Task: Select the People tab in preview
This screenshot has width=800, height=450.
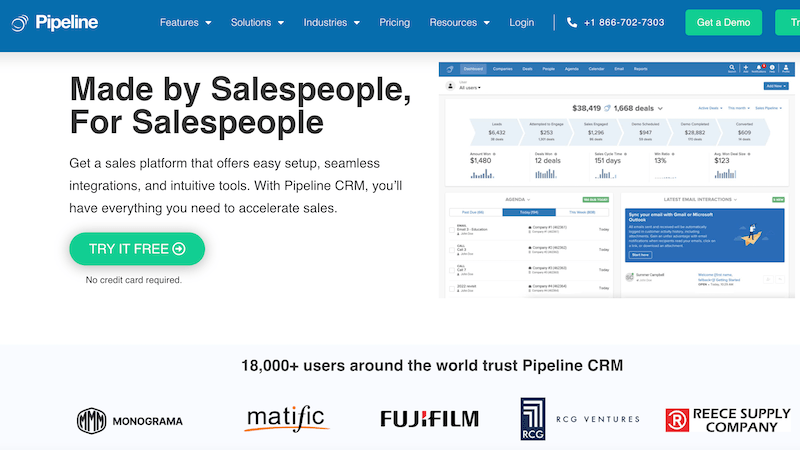Action: tap(548, 69)
